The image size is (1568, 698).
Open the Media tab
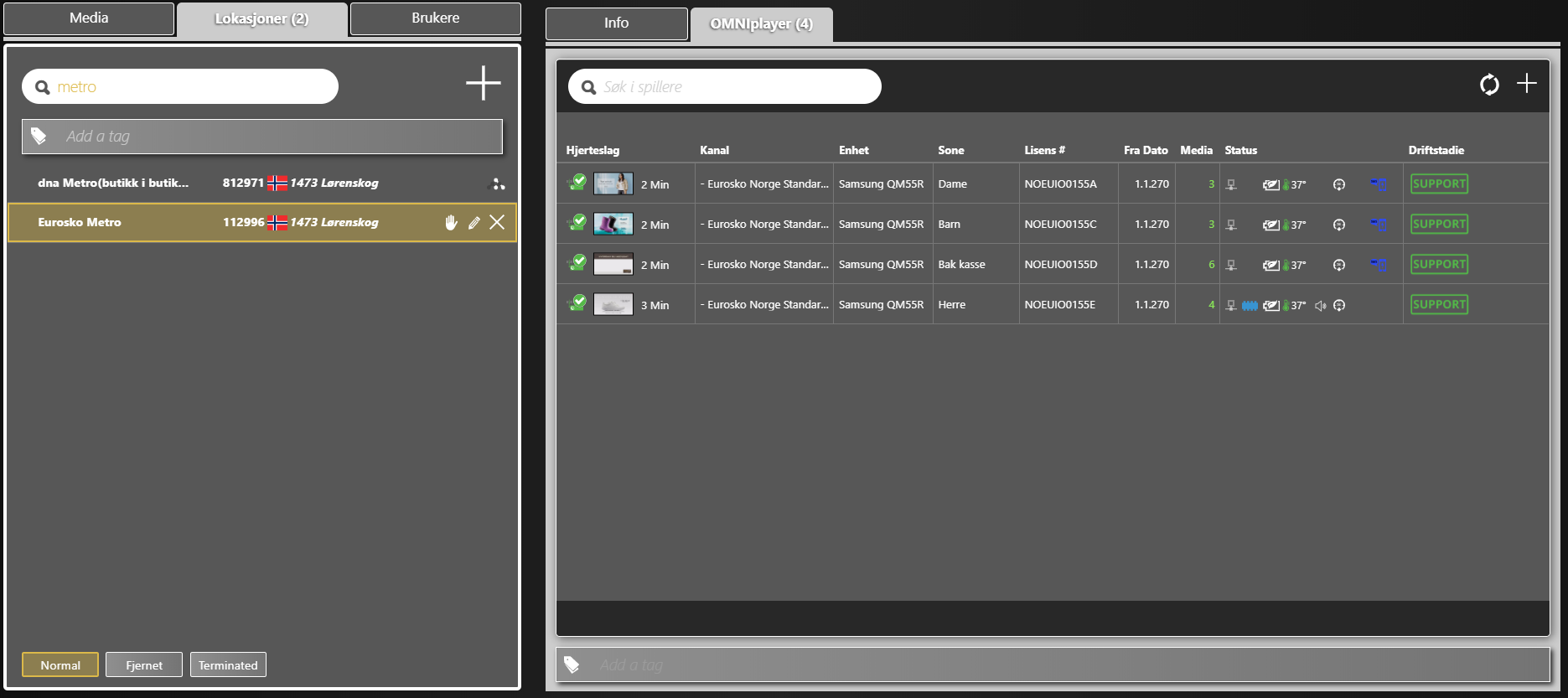[x=89, y=18]
